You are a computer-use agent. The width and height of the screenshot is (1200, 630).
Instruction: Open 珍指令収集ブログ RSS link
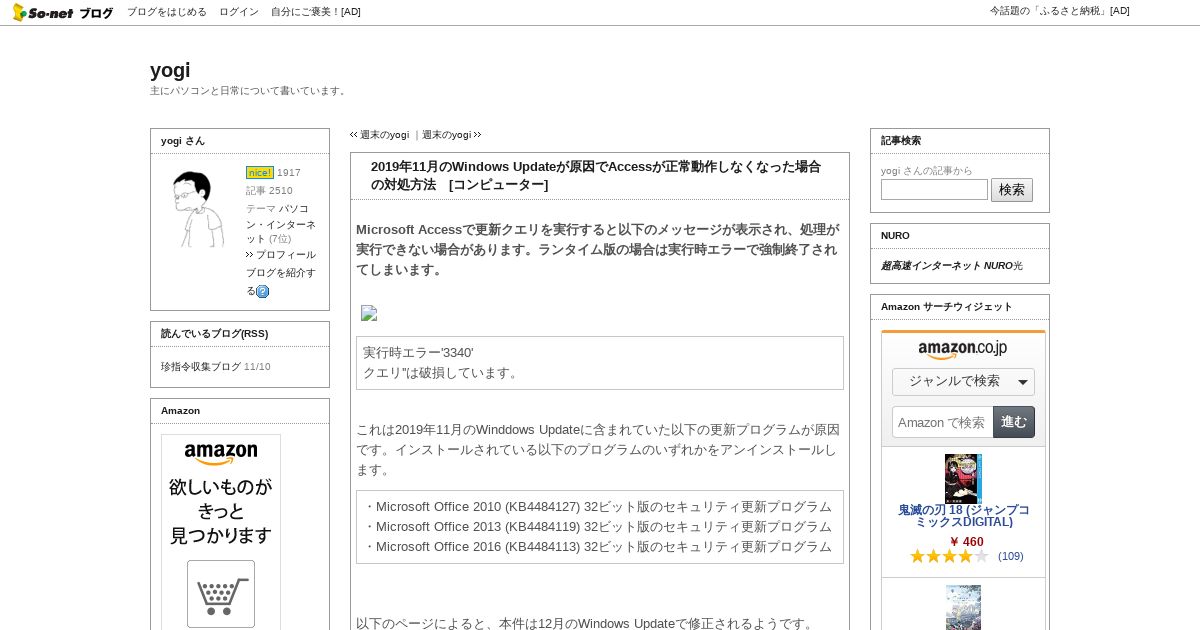click(x=201, y=367)
